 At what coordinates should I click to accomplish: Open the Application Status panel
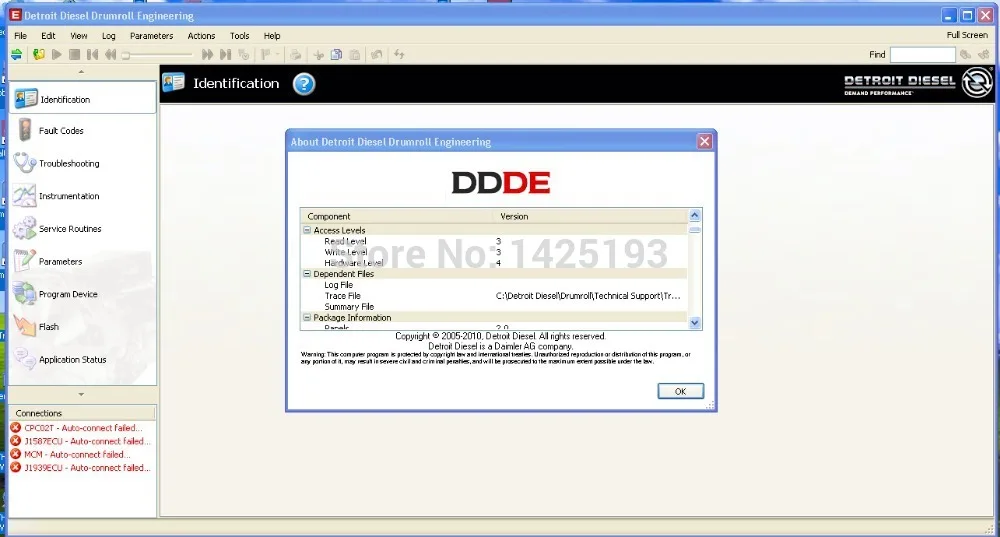pyautogui.click(x=82, y=359)
